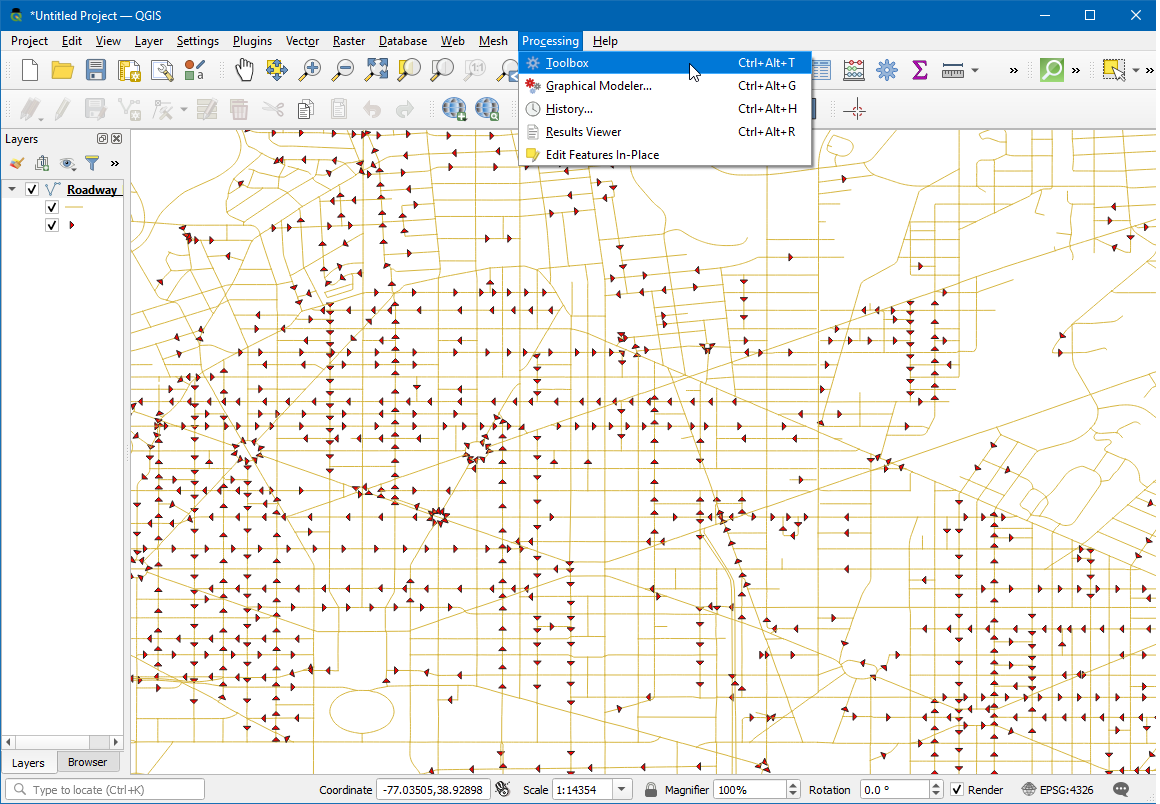1160x804 pixels.
Task: Click the Save Project floppy disk icon
Action: coord(95,70)
